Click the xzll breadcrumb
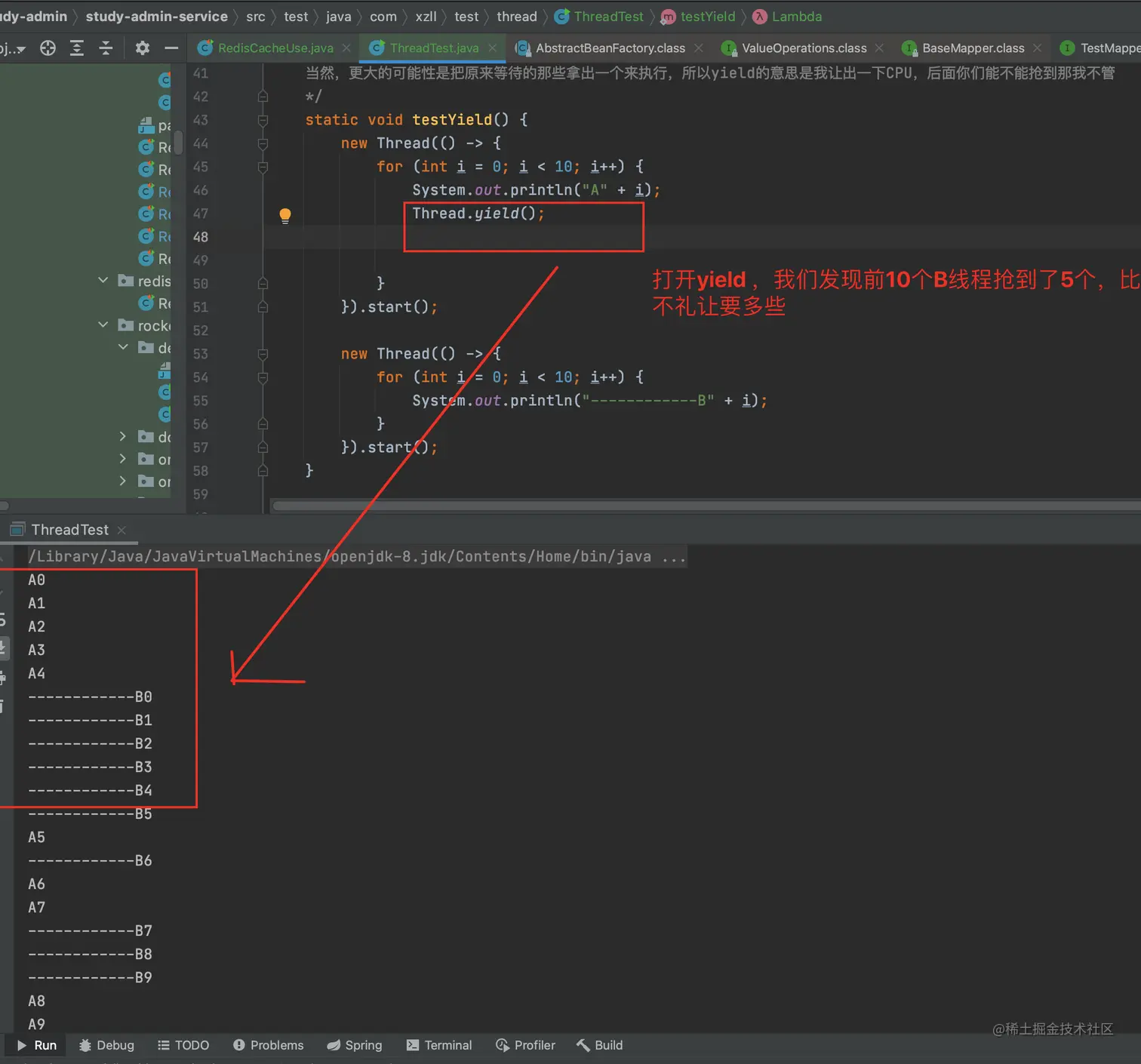 (x=426, y=17)
